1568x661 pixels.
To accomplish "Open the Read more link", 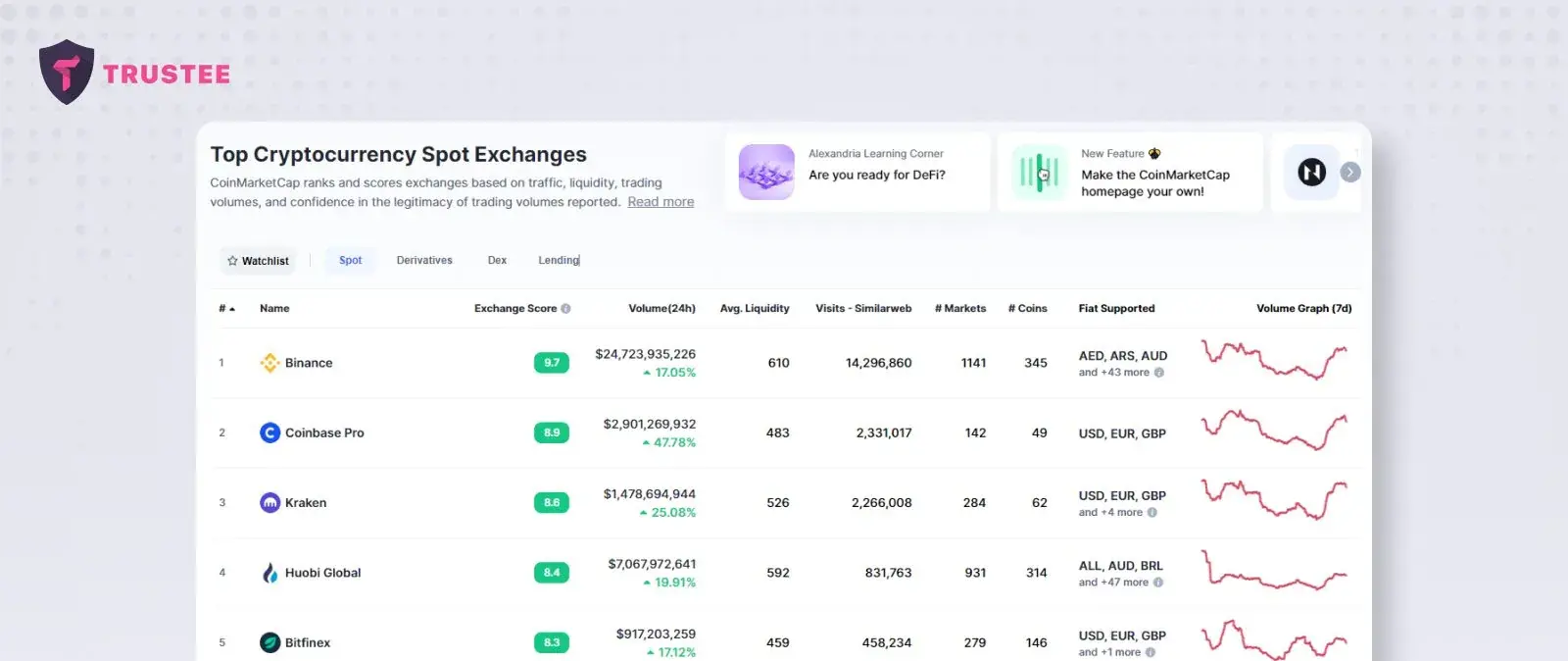I will pyautogui.click(x=661, y=202).
